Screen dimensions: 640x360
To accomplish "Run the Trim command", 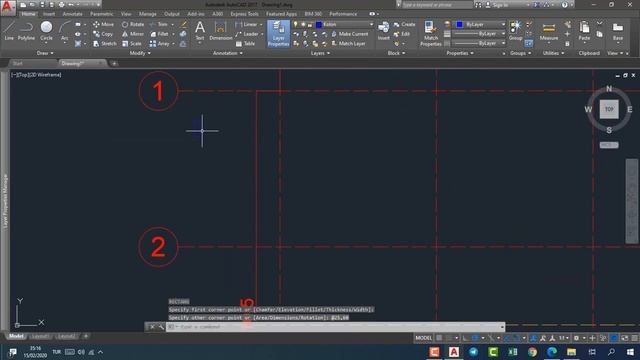I will coord(159,24).
